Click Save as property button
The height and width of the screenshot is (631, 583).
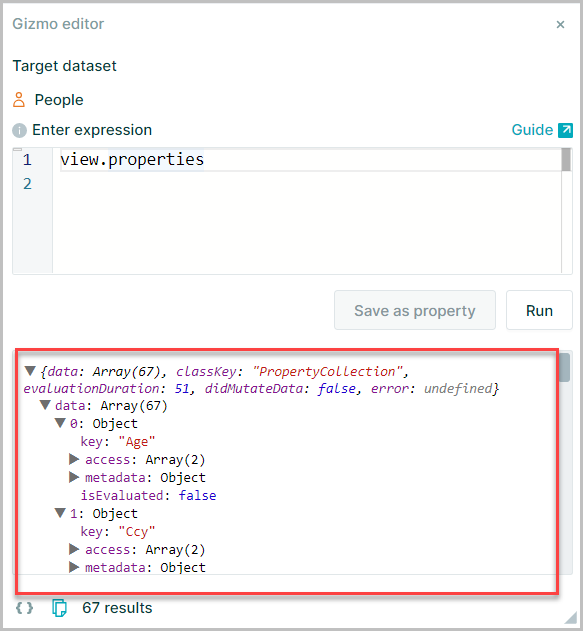[415, 310]
